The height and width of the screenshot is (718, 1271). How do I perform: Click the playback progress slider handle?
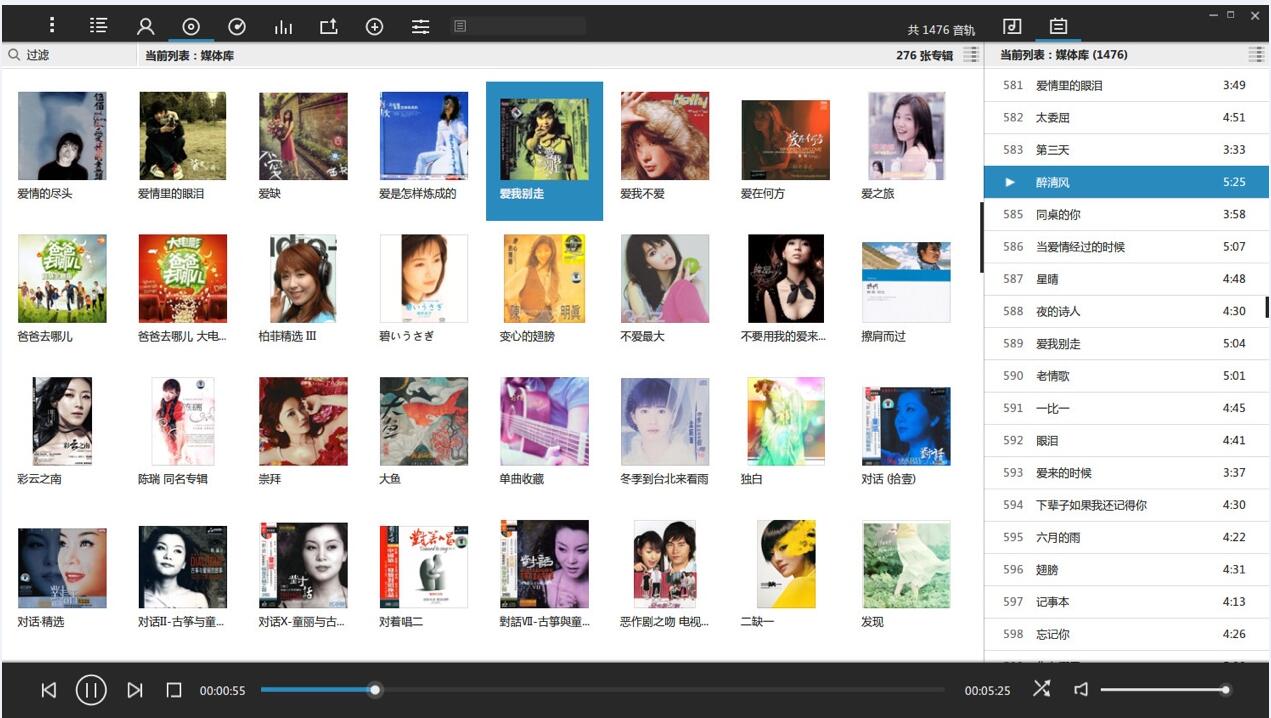375,690
